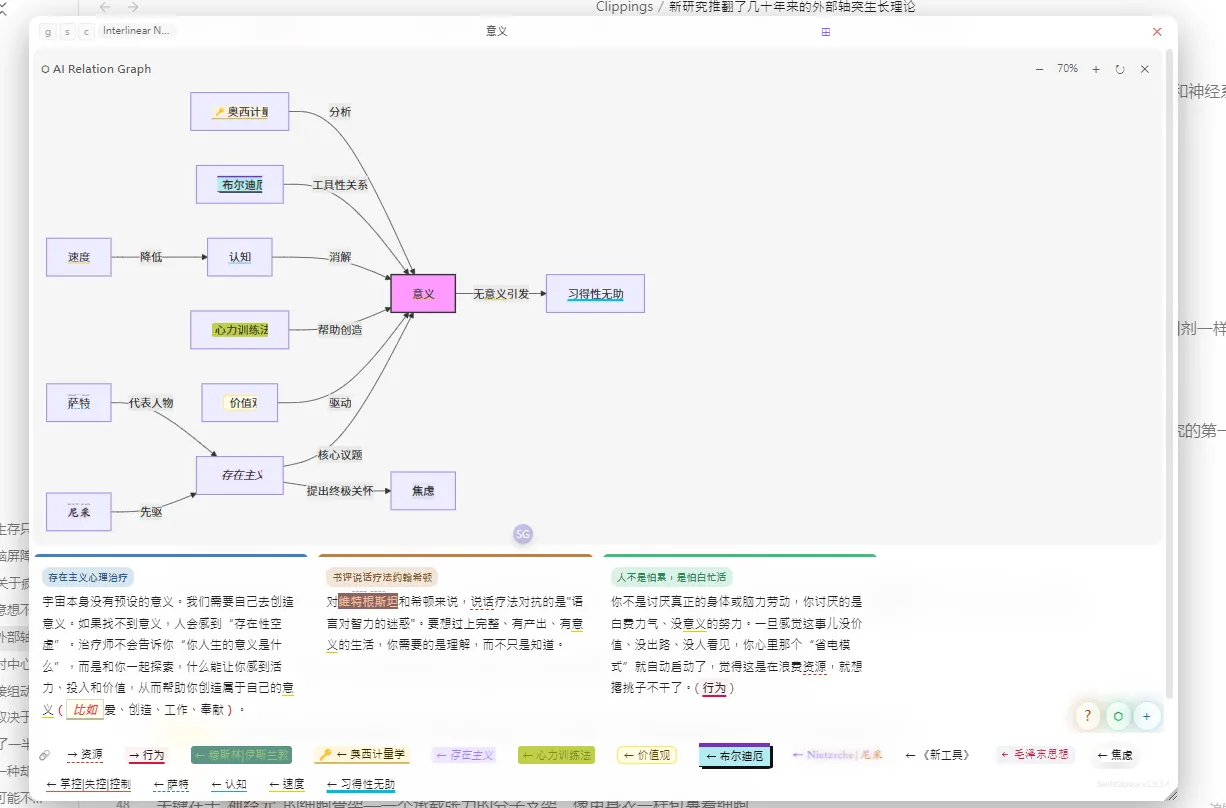Open the 存在主义心理治疗 card title
The image size is (1226, 808).
tap(88, 577)
